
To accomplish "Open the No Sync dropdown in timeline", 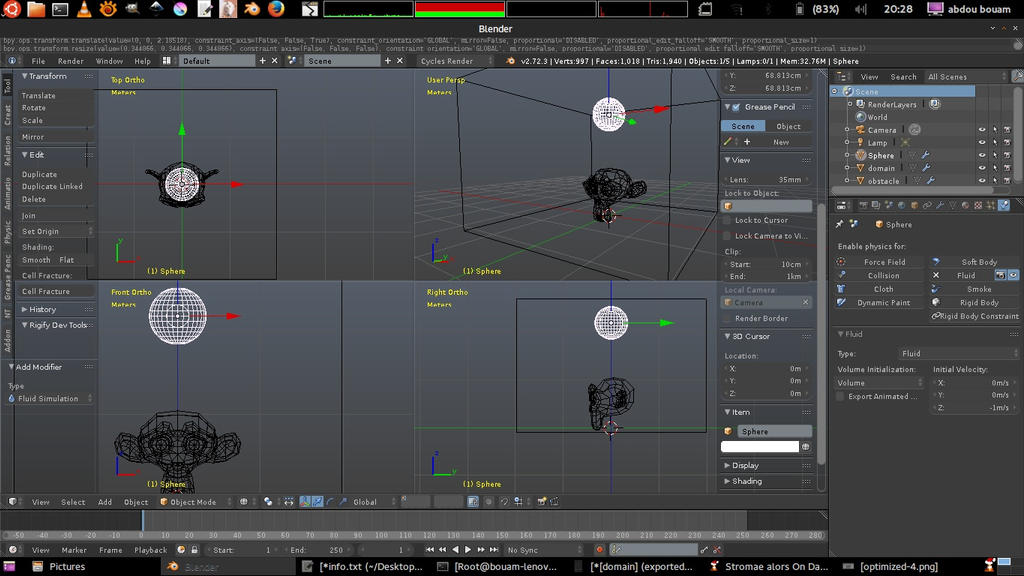I will (543, 550).
